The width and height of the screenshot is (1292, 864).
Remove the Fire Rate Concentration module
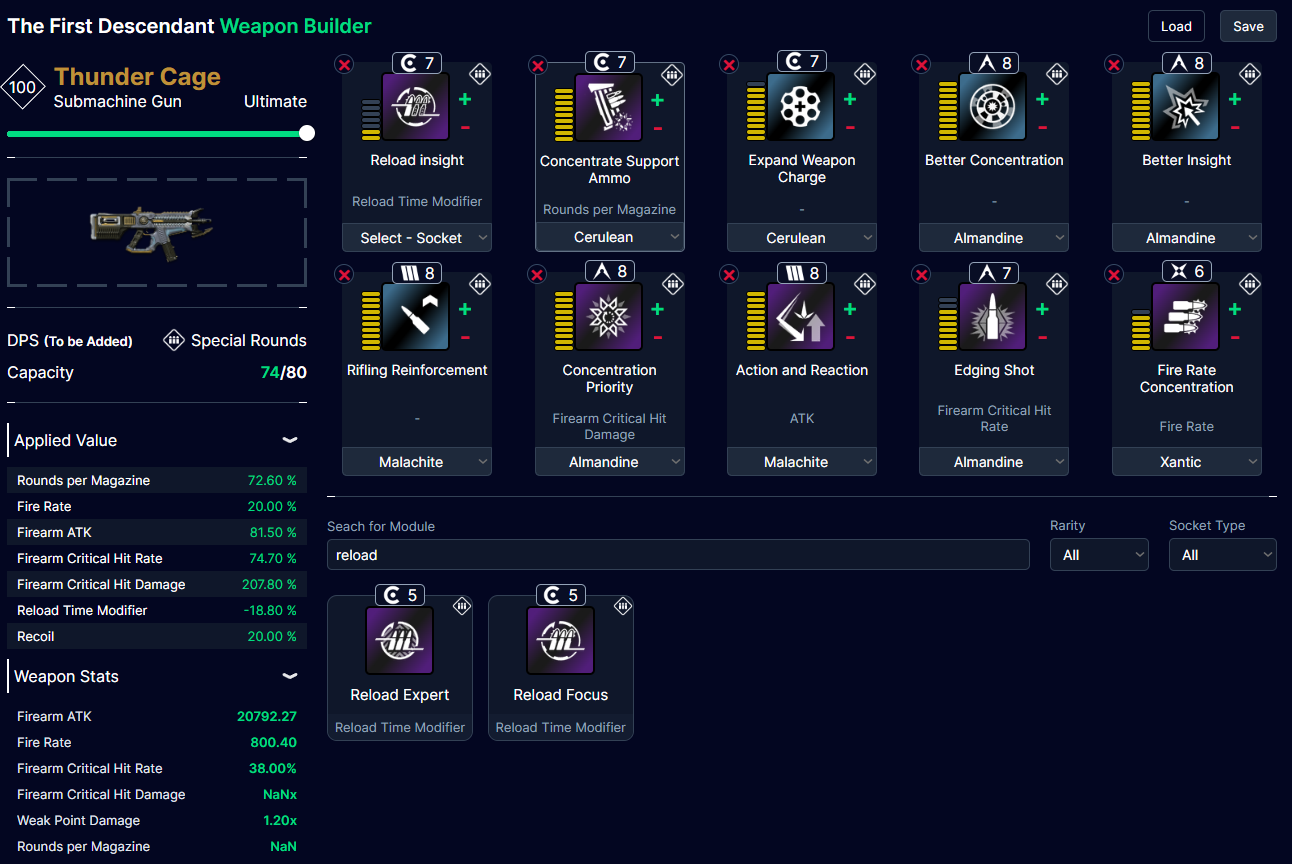click(x=1114, y=275)
